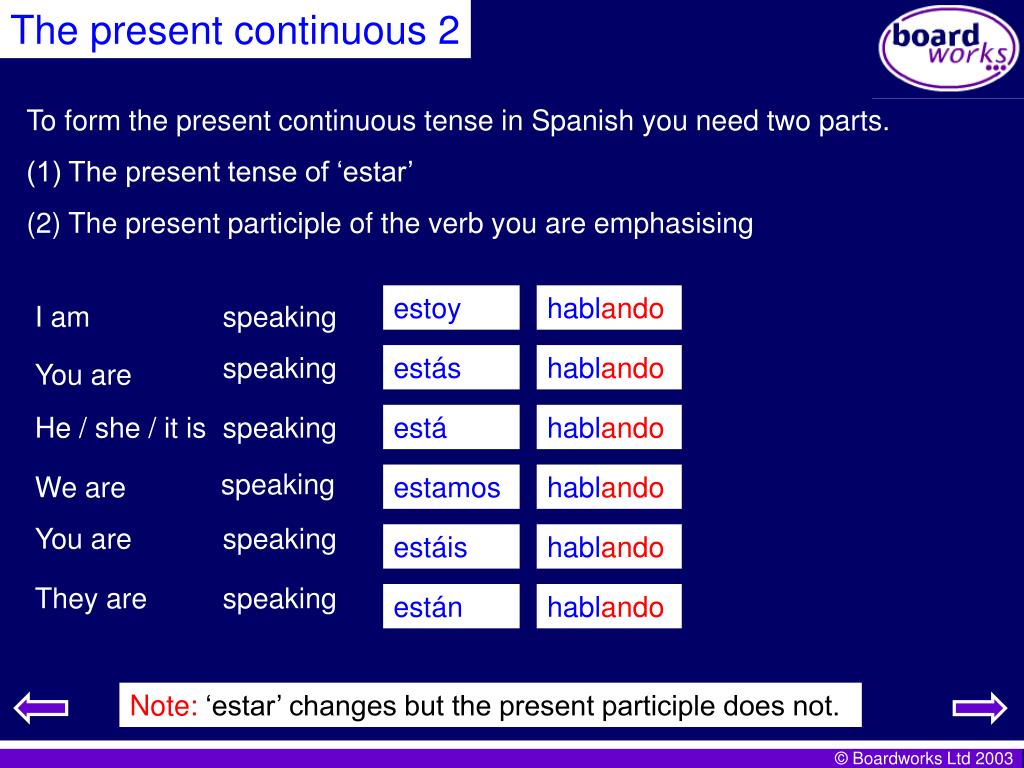Click the '(1) The present tense of estar' line
This screenshot has height=768, width=1024.
[220, 172]
